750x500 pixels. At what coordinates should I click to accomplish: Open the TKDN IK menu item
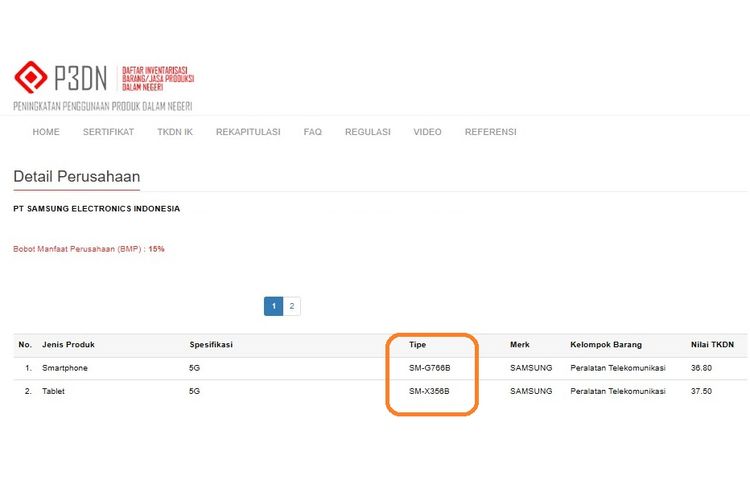(175, 132)
